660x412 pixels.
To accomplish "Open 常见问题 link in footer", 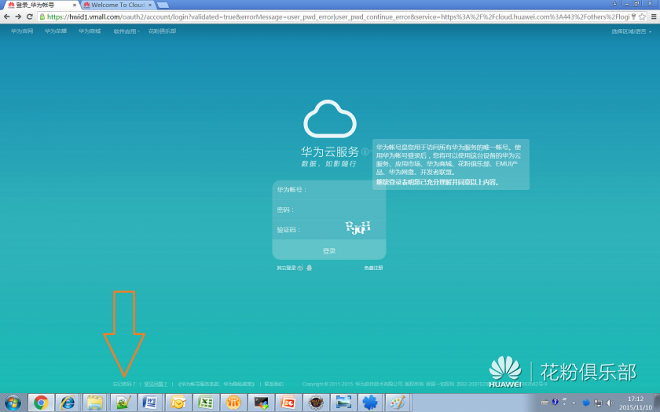I will click(156, 384).
